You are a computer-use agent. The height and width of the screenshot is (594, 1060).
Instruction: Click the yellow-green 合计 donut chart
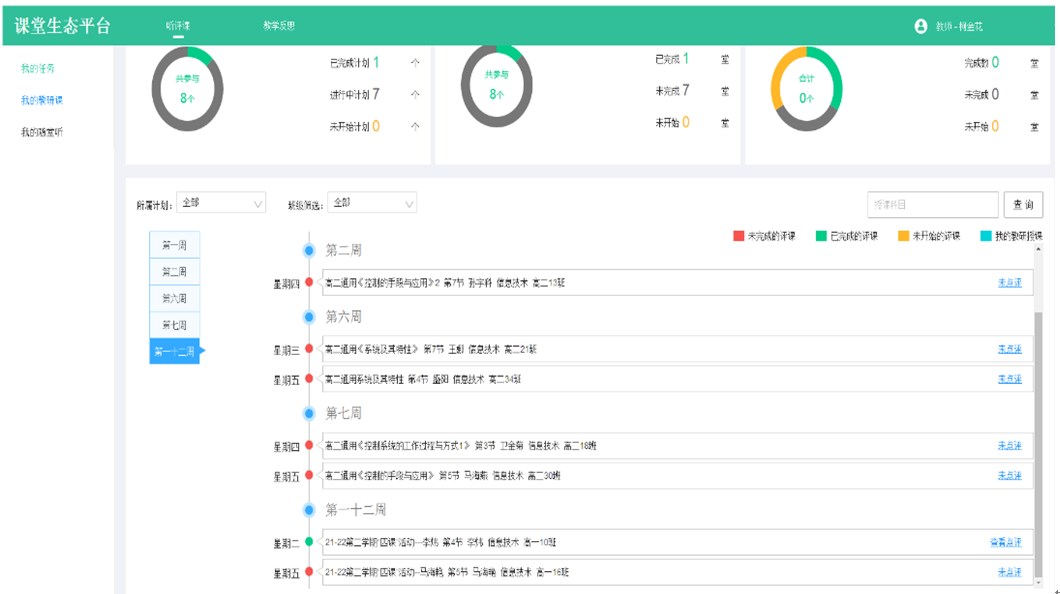pos(806,90)
